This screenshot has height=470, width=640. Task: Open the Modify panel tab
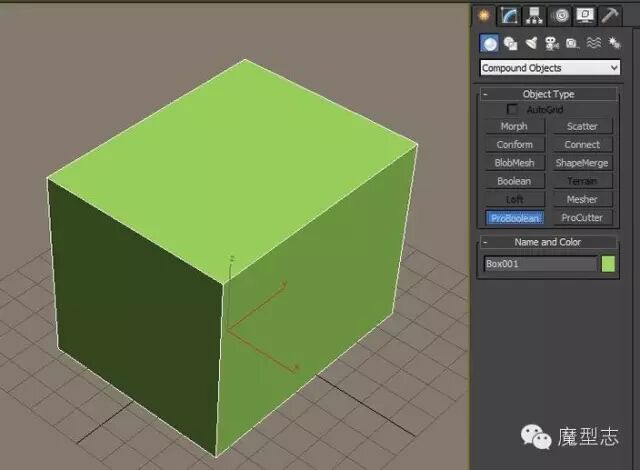[510, 16]
